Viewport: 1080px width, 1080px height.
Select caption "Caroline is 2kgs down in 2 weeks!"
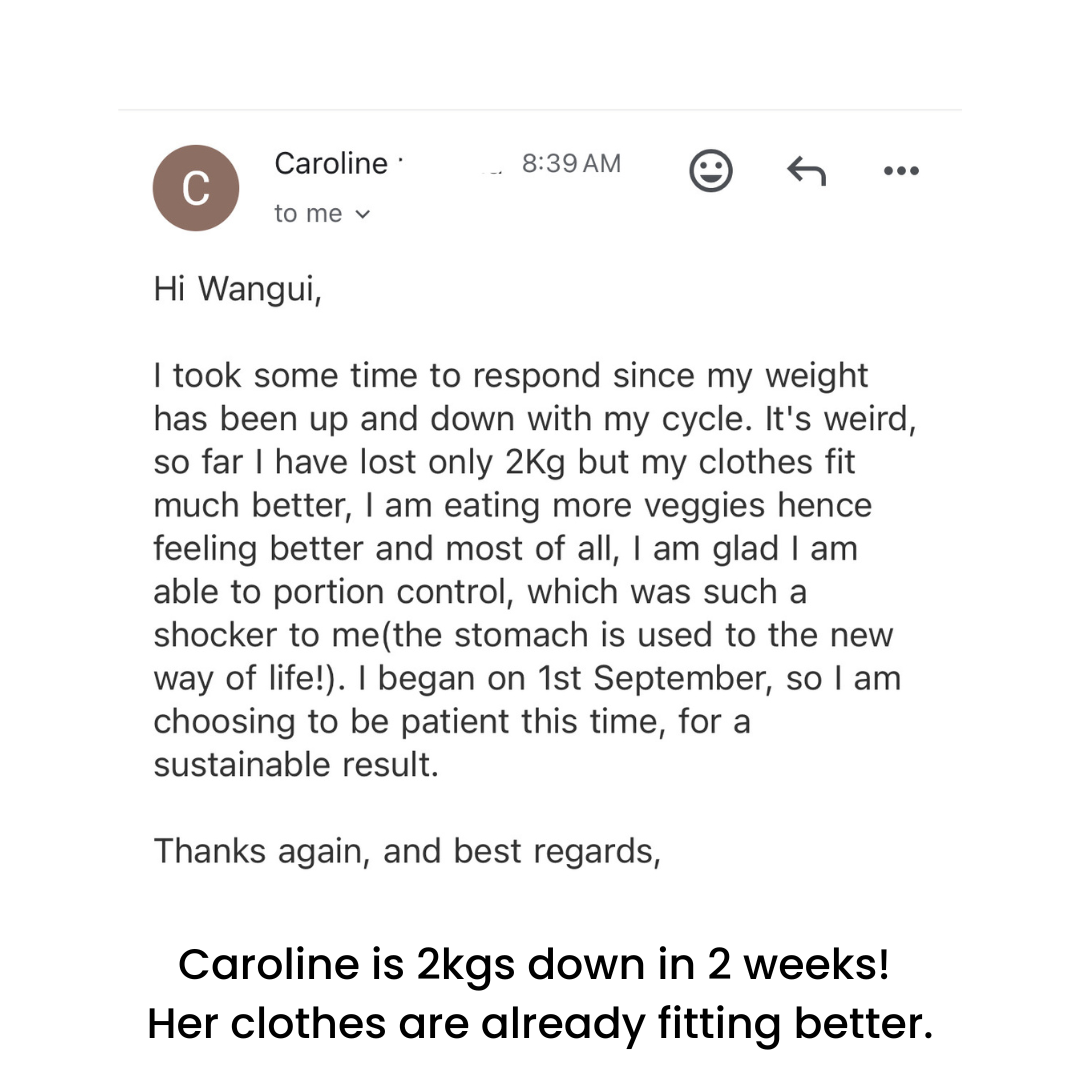534,964
